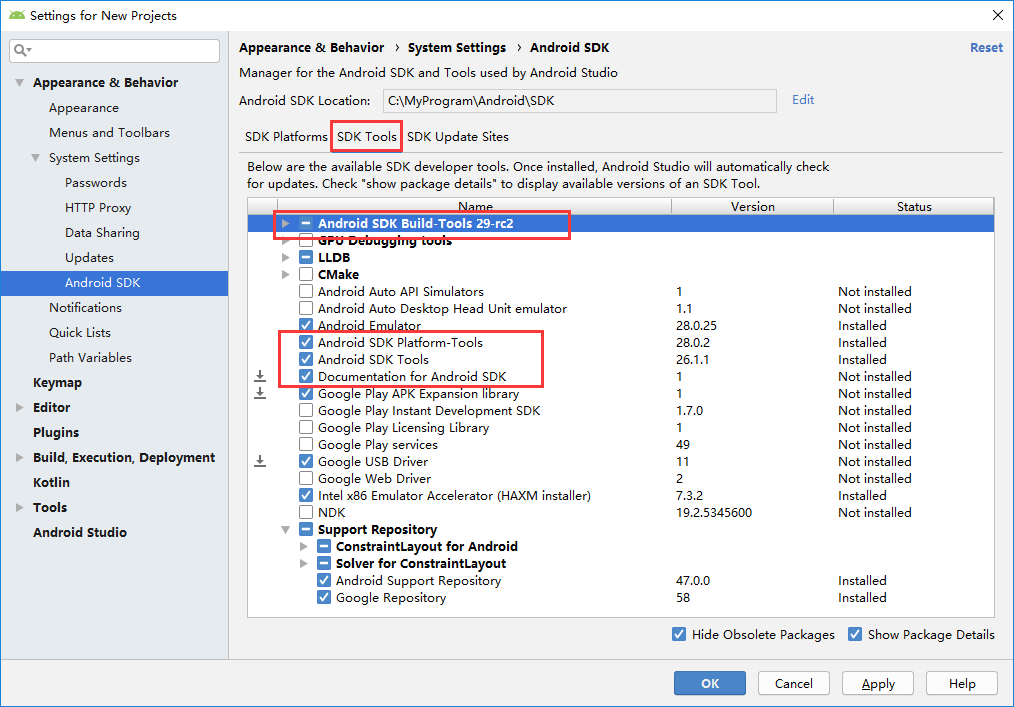The width and height of the screenshot is (1014, 707).
Task: Check the GPU Debugging tools checkbox
Action: point(306,241)
